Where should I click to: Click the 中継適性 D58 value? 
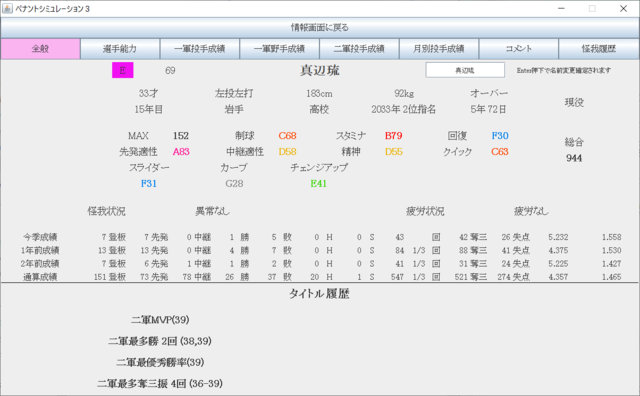(287, 151)
